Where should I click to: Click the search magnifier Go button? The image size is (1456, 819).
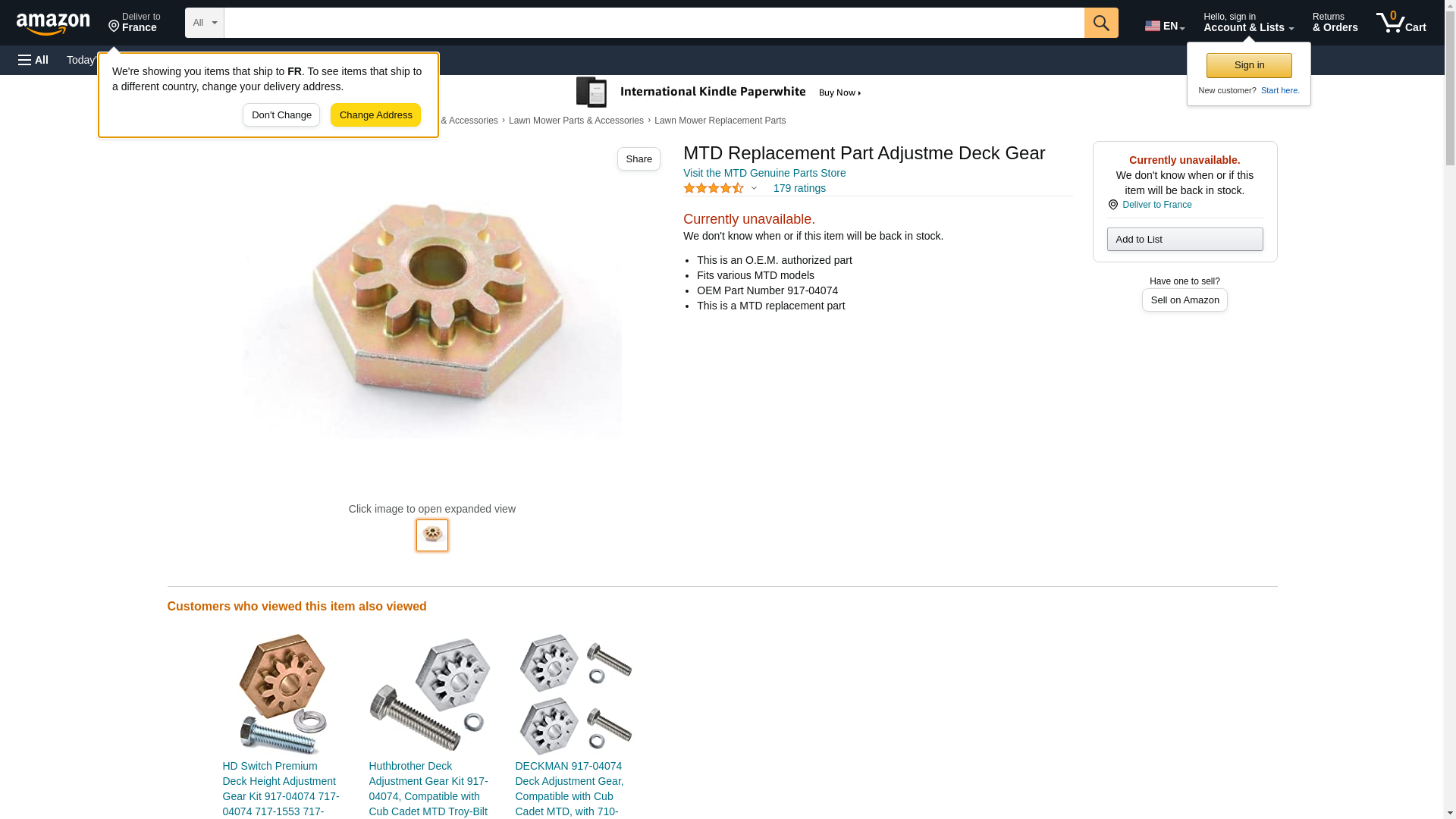click(1101, 23)
